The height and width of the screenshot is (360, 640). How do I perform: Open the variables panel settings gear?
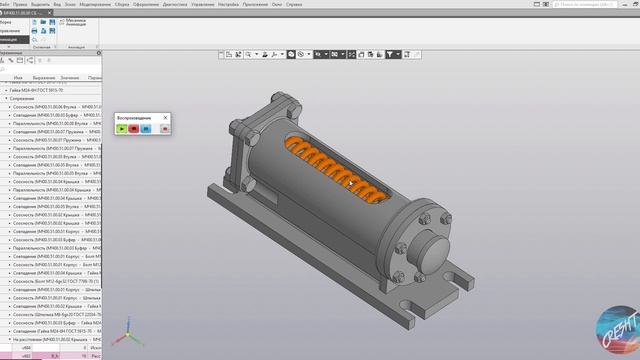coord(98,53)
